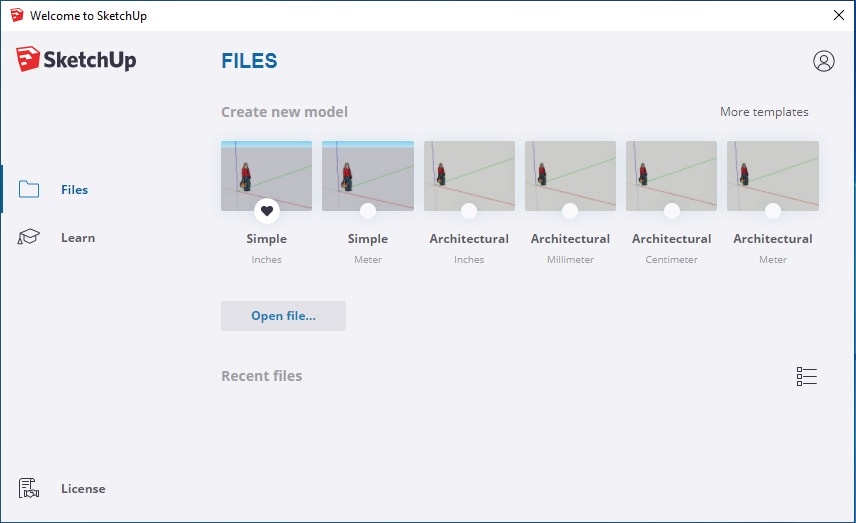Choose Architectural Millimeter template thumbnail
The height and width of the screenshot is (523, 856).
(570, 176)
